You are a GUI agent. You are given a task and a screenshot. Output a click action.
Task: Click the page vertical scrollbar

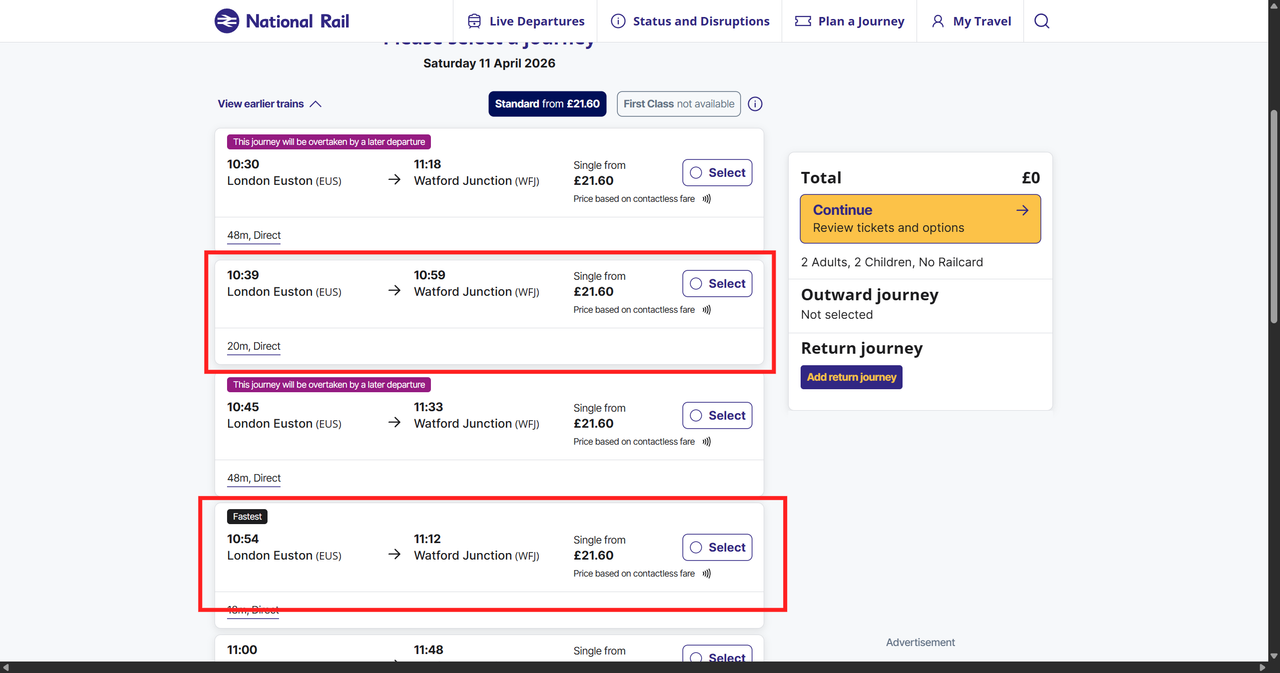click(1273, 215)
